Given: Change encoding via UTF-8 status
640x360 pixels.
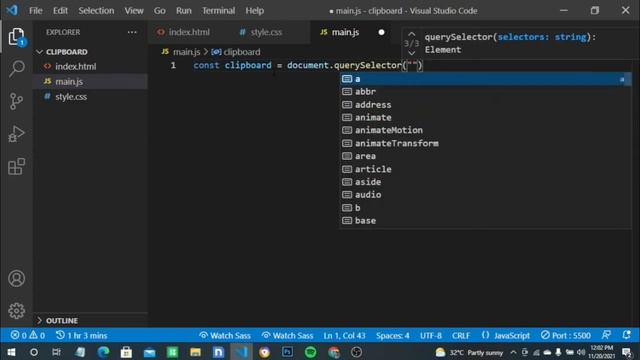Looking at the screenshot, I should point(431,336).
